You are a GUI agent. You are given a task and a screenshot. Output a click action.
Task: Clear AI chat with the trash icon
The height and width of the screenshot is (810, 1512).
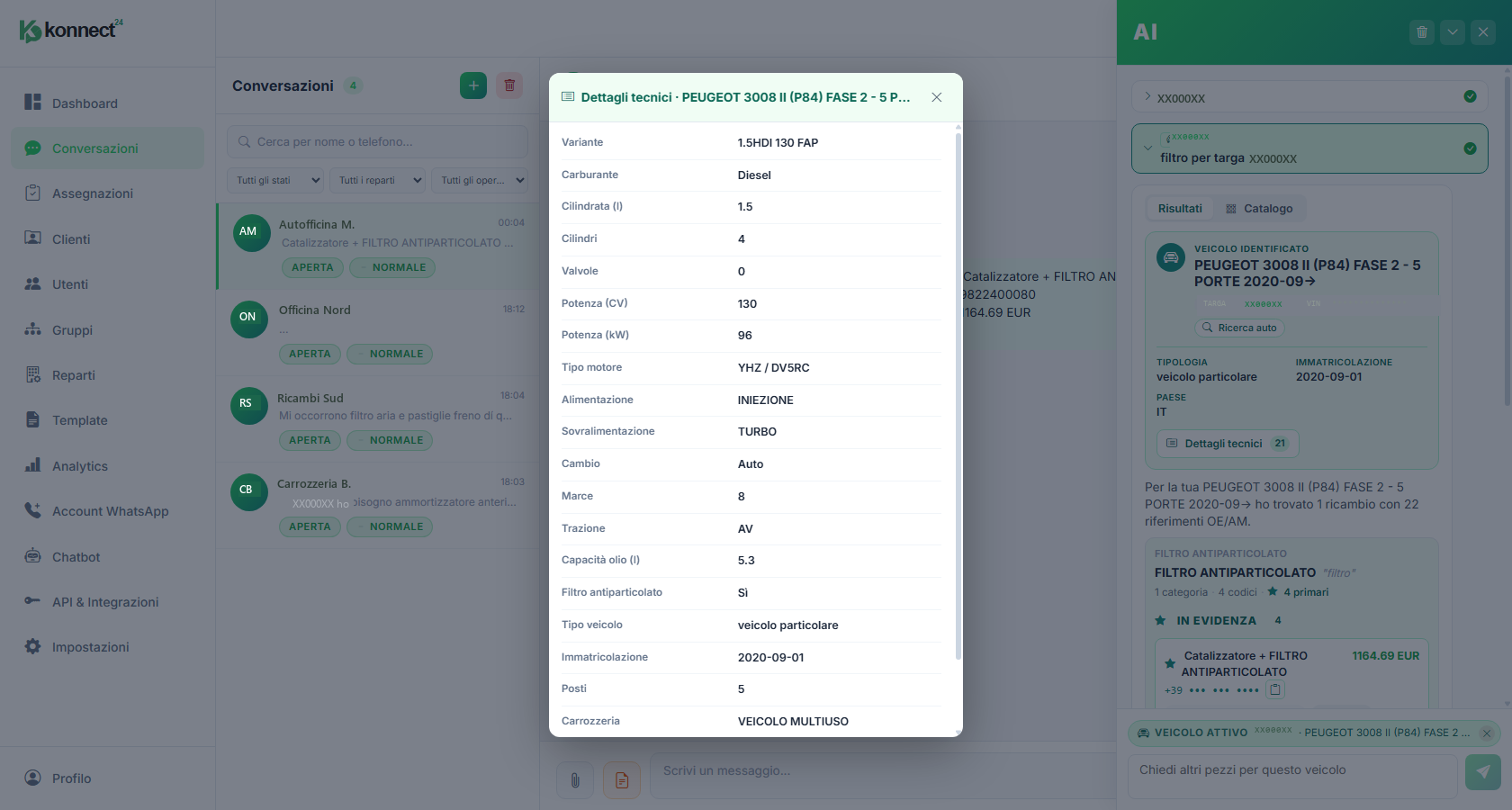1422,32
